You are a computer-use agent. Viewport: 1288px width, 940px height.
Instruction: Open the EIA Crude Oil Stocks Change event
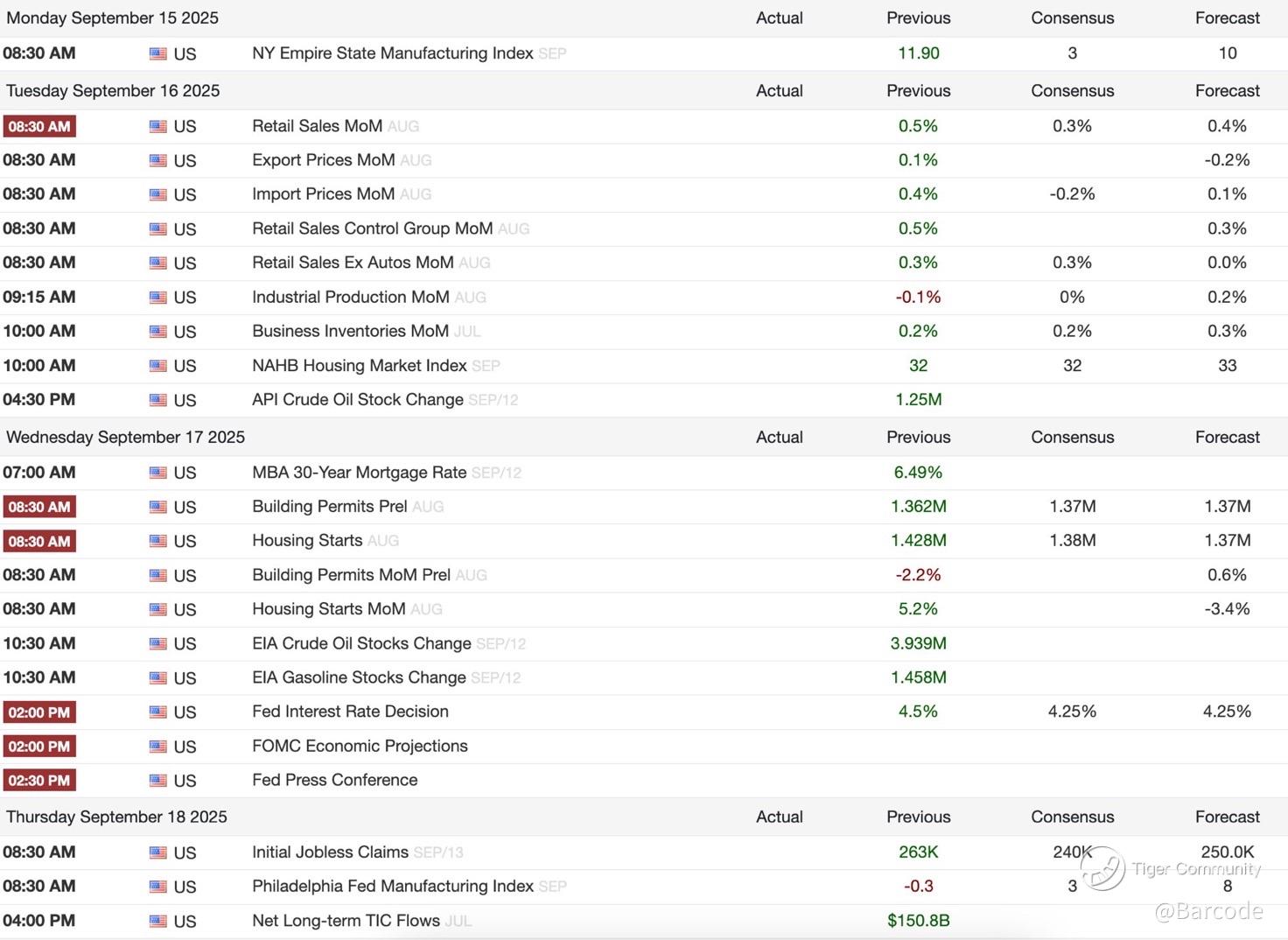361,643
